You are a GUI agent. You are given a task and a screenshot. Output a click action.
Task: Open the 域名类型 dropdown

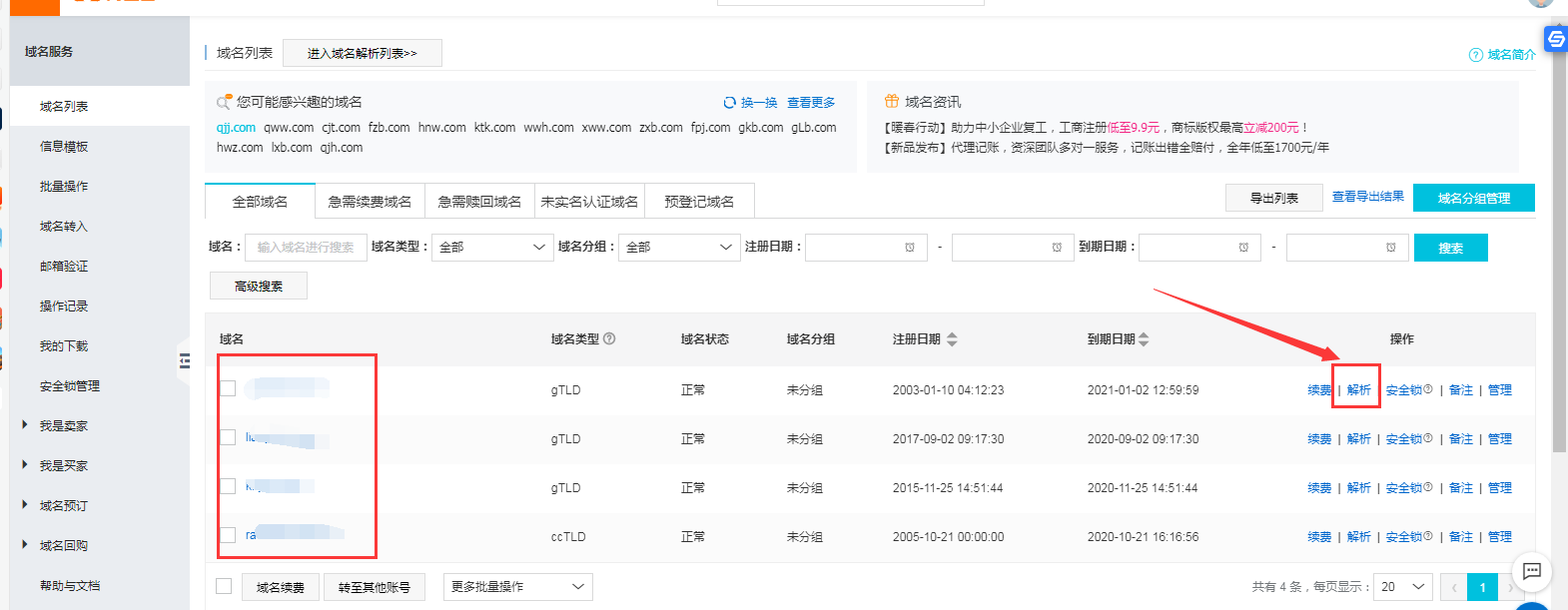pyautogui.click(x=492, y=248)
